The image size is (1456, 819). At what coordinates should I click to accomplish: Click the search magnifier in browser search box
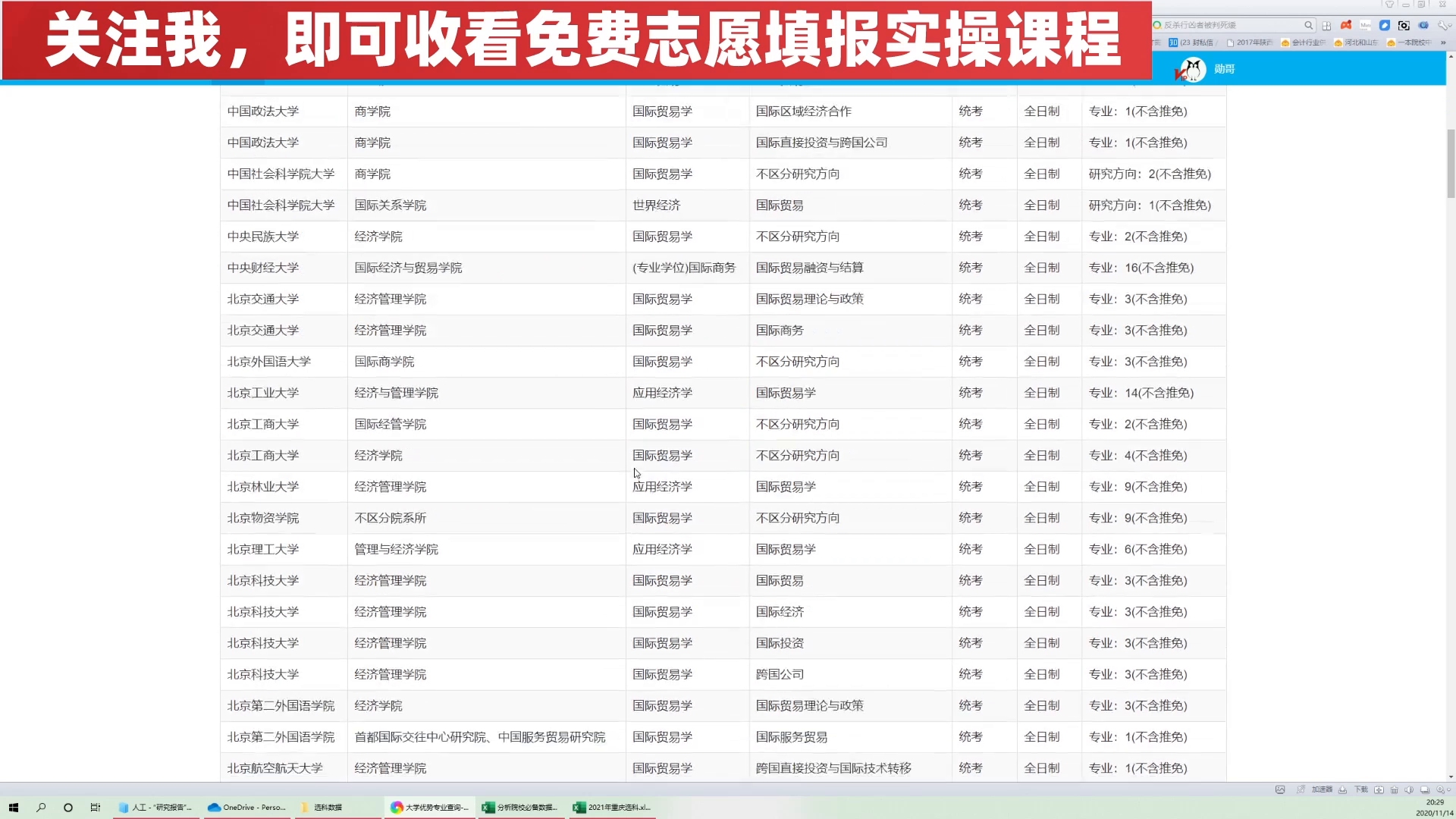1309,25
